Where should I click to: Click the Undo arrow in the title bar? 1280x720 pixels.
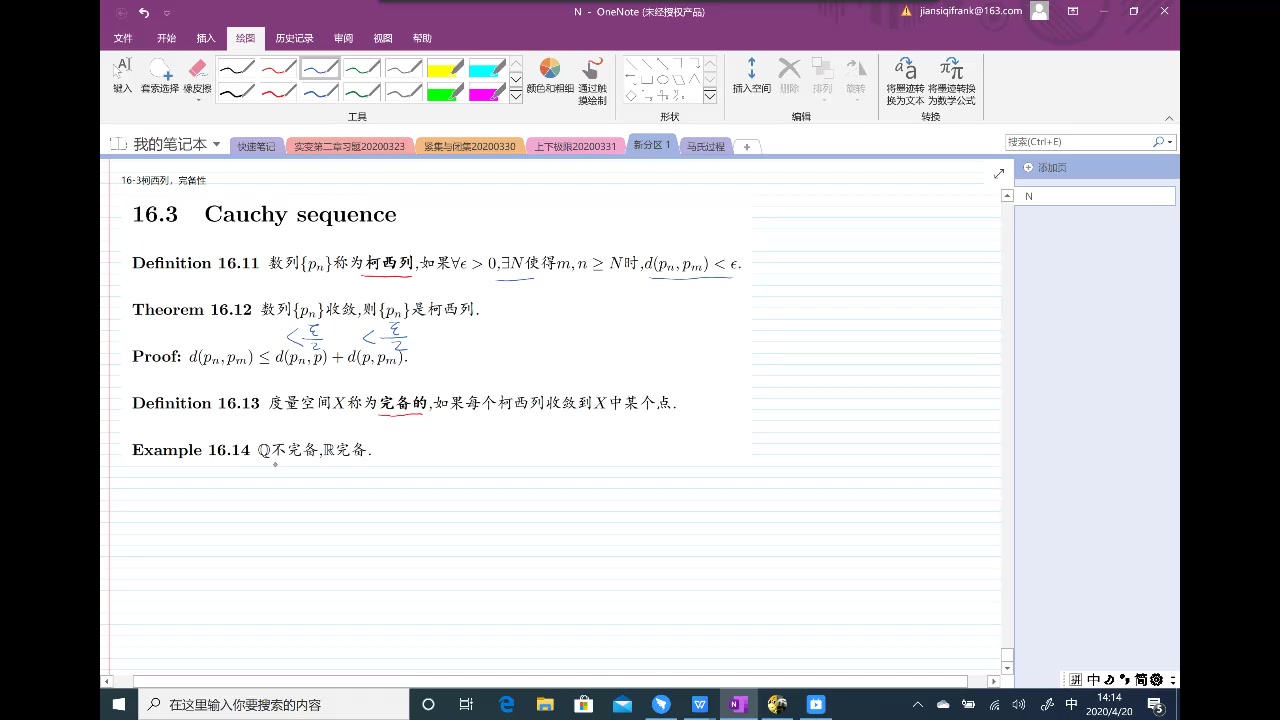click(x=144, y=12)
